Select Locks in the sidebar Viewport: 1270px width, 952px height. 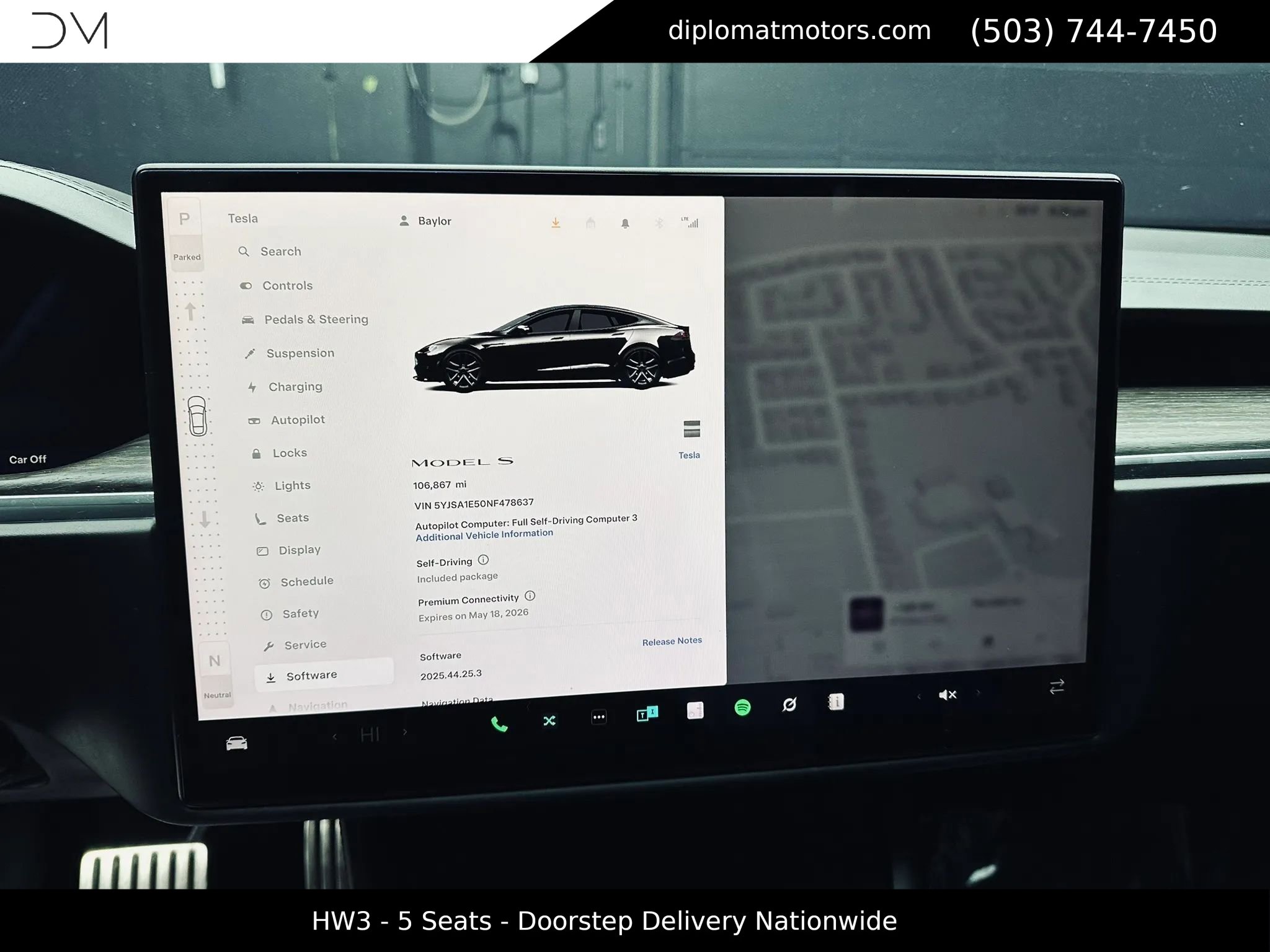(280, 453)
